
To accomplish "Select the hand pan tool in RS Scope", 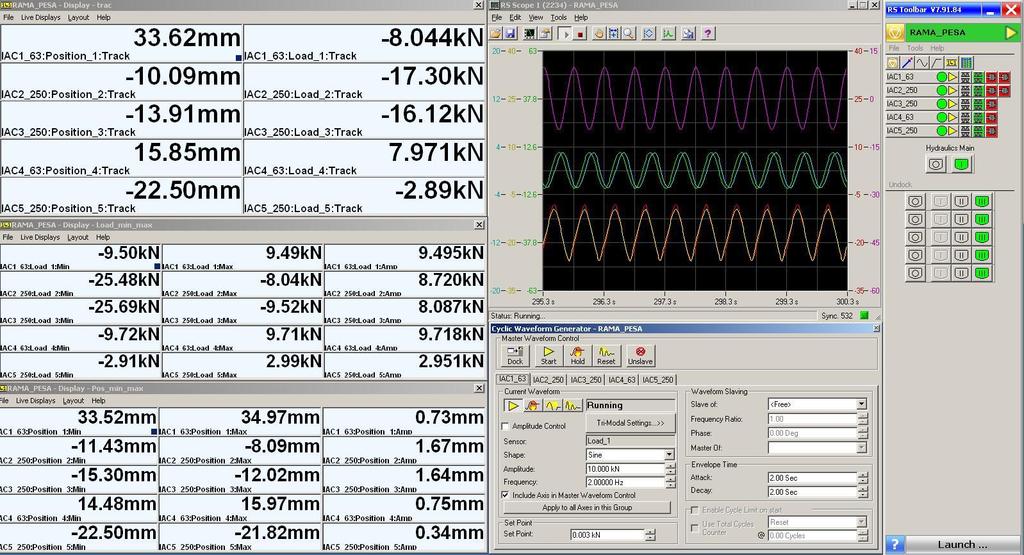I will click(x=599, y=33).
